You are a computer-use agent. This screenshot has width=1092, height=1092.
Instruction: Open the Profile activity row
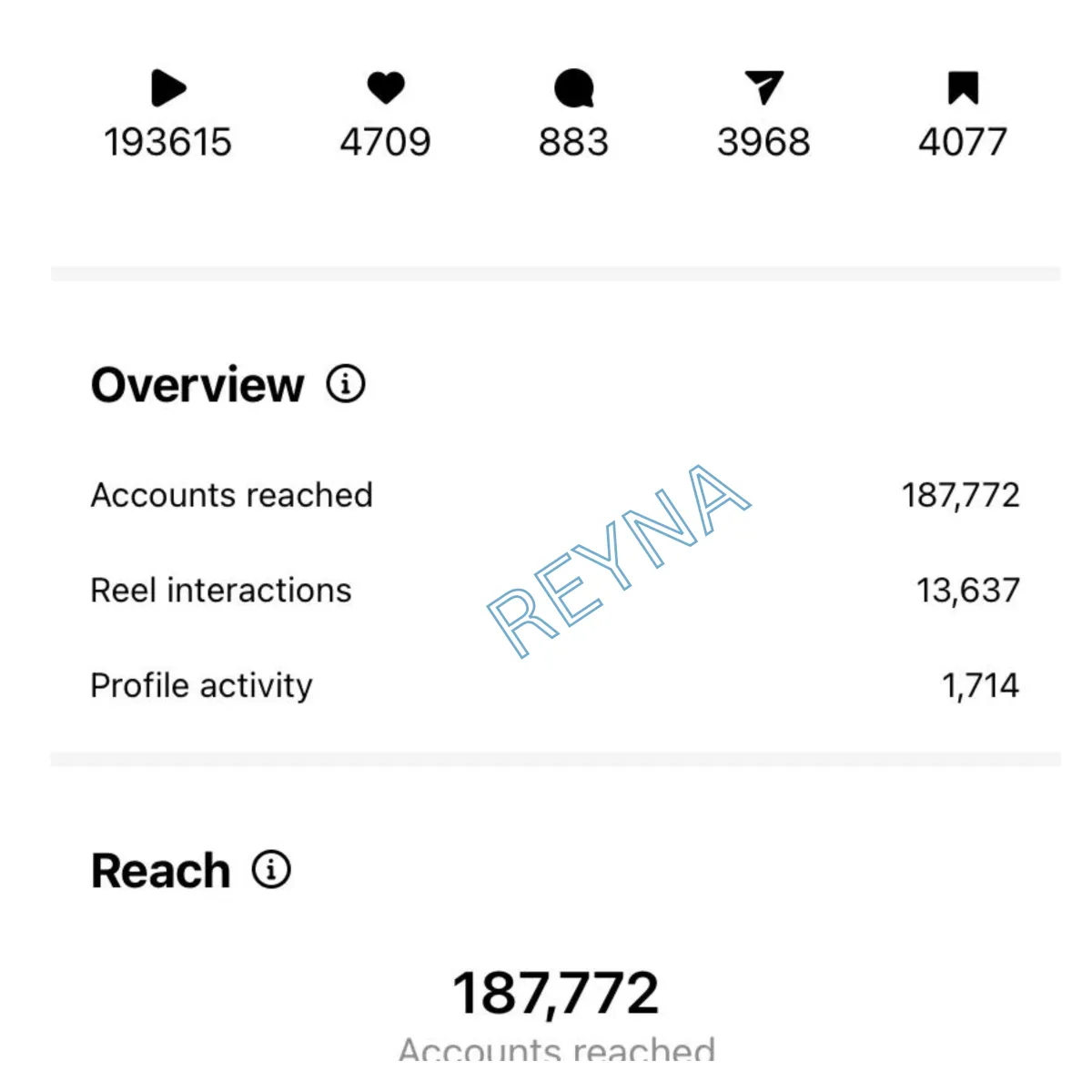click(x=555, y=685)
